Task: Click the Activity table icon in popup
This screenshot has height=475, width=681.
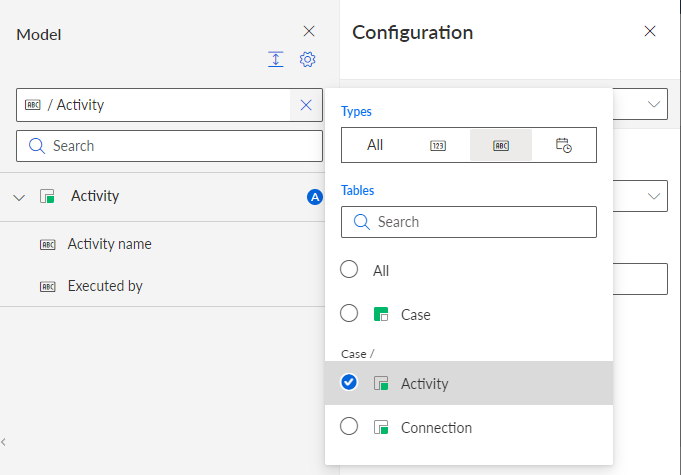Action: [381, 383]
